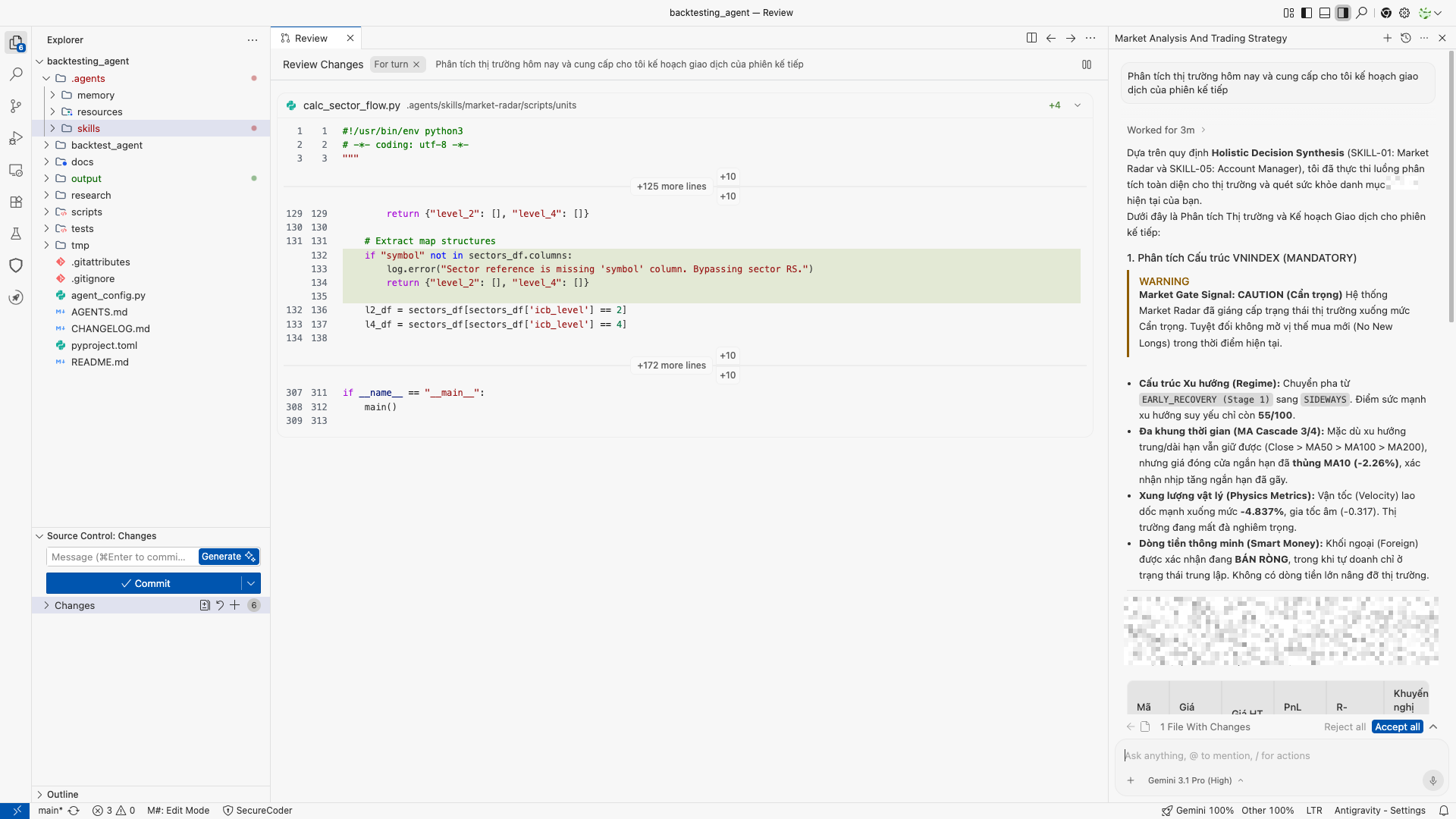Go to previous change arrow

1051,38
